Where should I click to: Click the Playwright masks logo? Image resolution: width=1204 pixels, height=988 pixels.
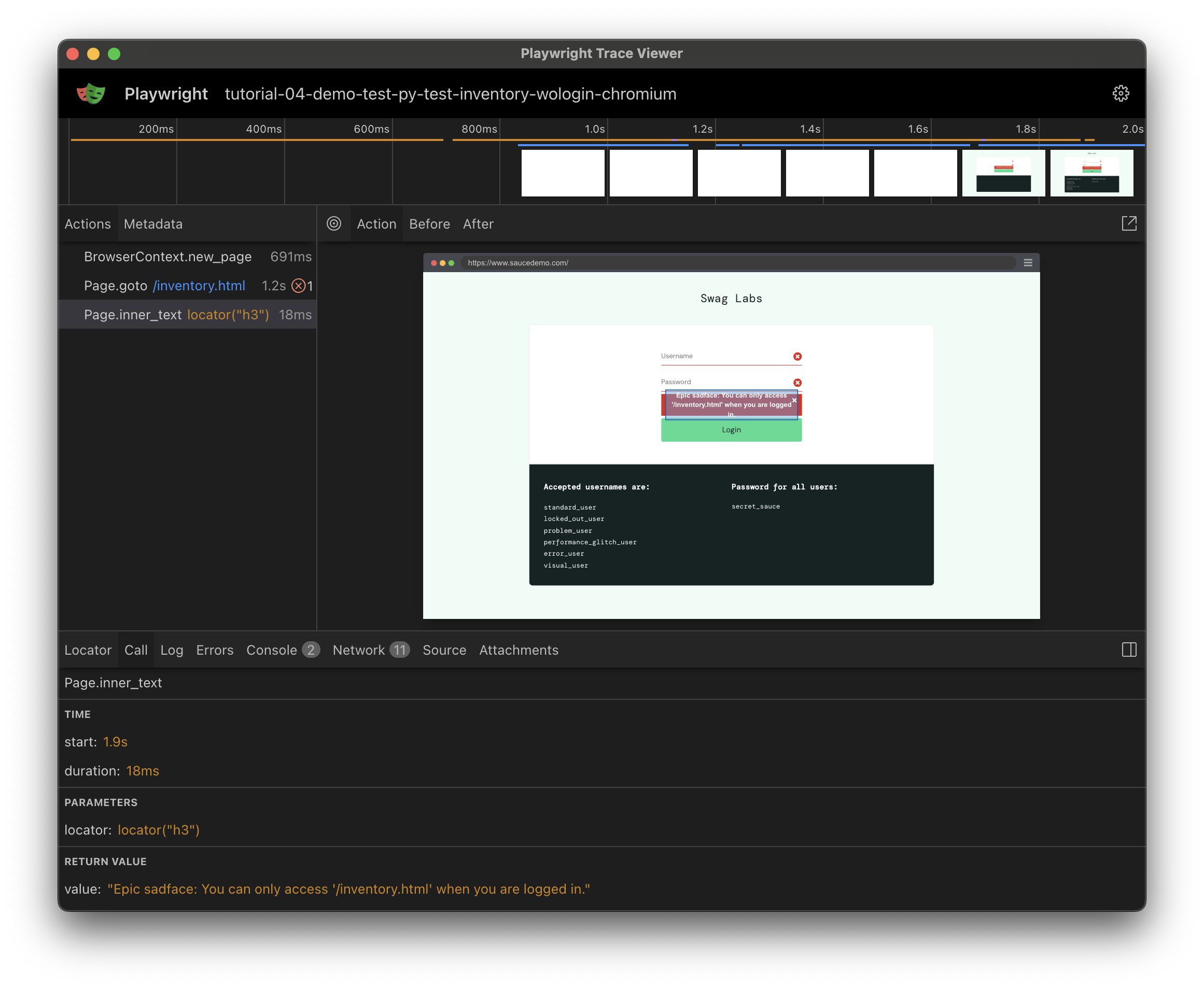(x=91, y=93)
